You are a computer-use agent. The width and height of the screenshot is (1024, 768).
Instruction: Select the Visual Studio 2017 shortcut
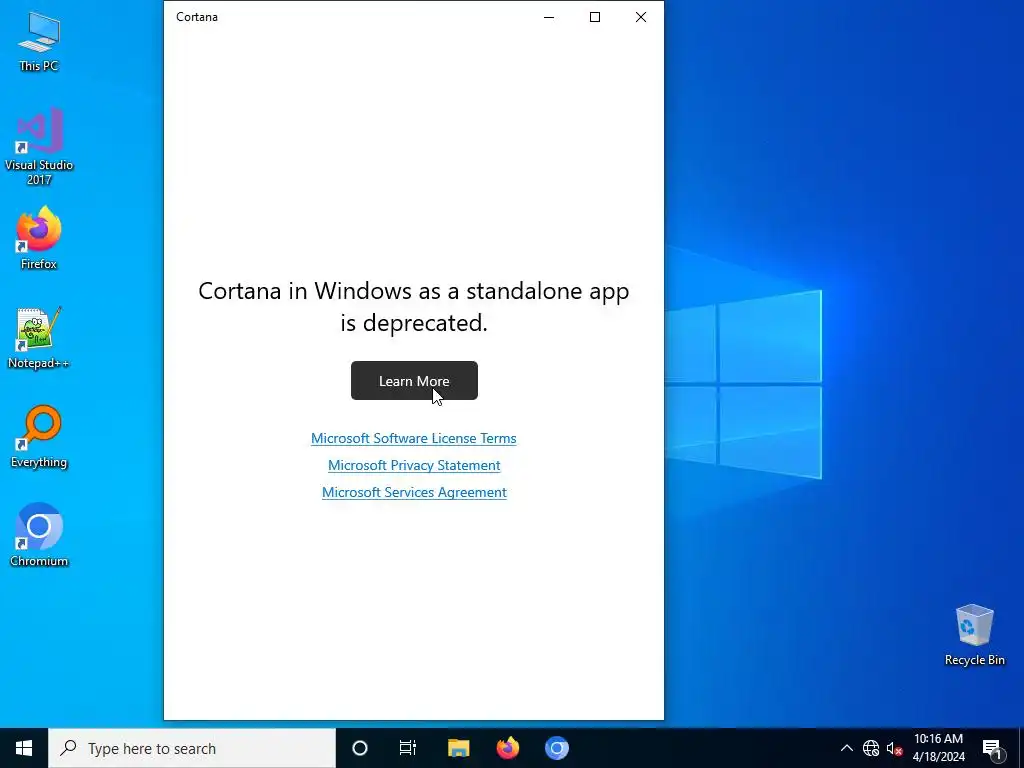click(39, 147)
